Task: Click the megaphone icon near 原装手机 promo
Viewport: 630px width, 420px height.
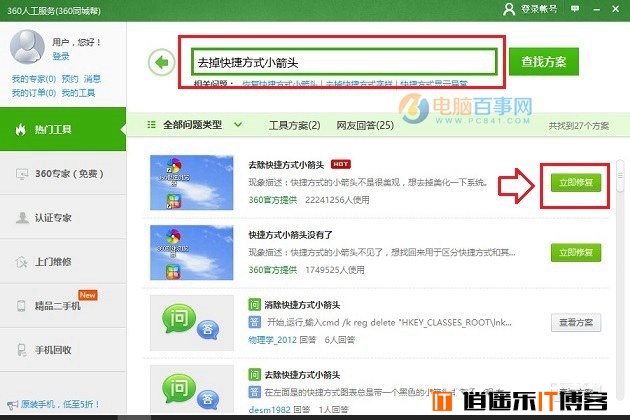Action: pos(12,405)
